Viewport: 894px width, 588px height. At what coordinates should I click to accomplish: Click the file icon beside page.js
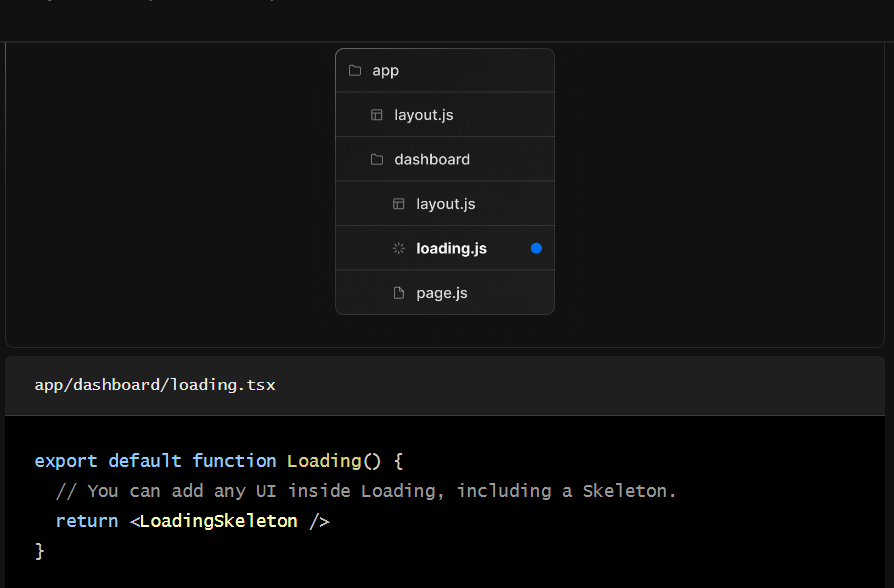pyautogui.click(x=398, y=293)
